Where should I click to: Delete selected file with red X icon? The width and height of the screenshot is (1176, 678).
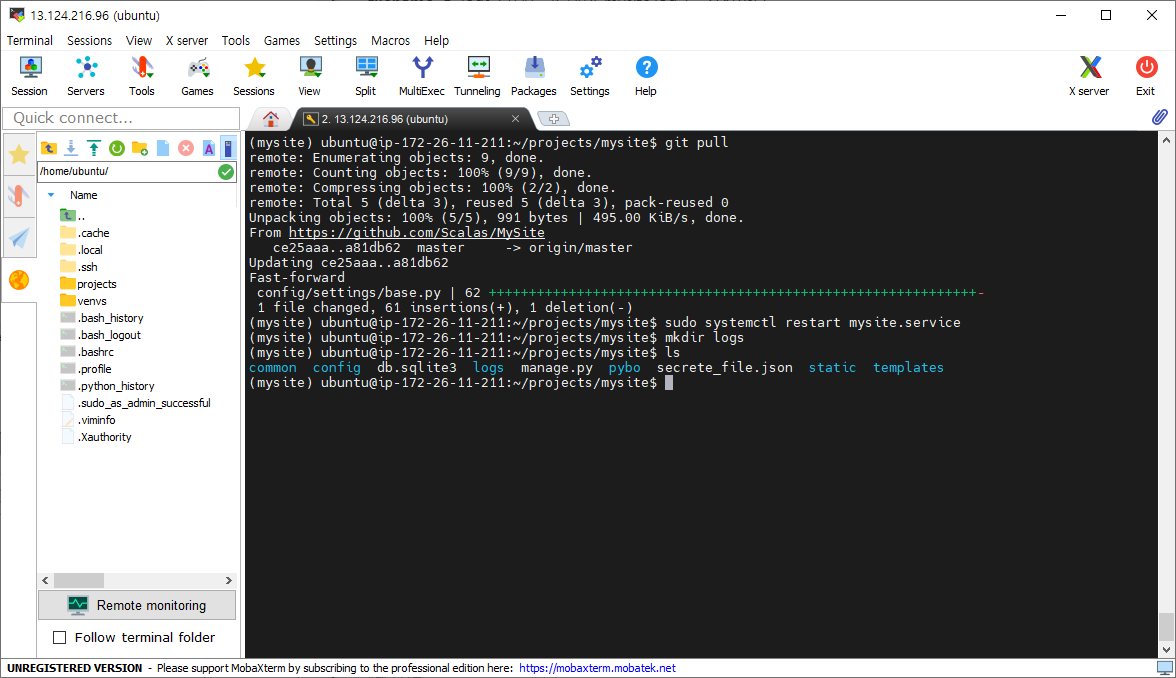186,148
